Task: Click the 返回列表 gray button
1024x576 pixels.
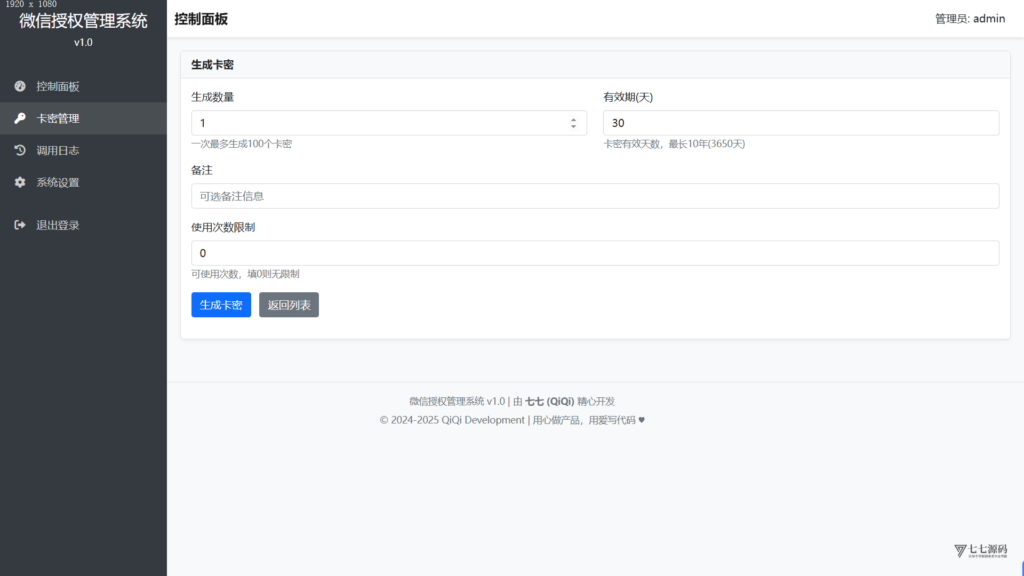Action: (x=289, y=305)
